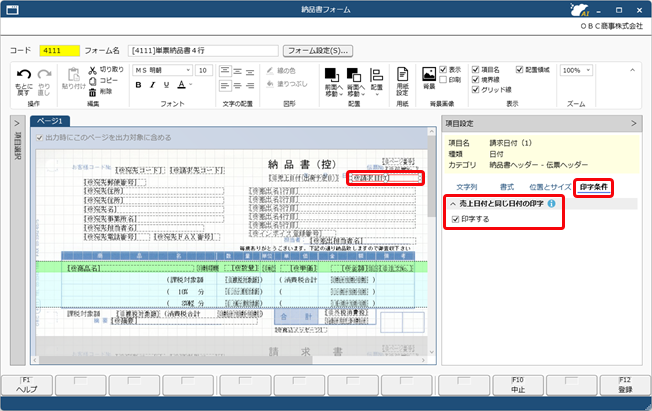The width and height of the screenshot is (652, 411).
Task: Open 配置 alignment dropdown
Action: point(377,95)
